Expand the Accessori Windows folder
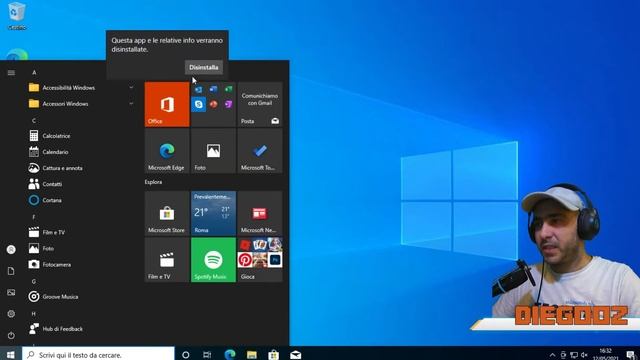The height and width of the screenshot is (360, 640). (x=82, y=104)
